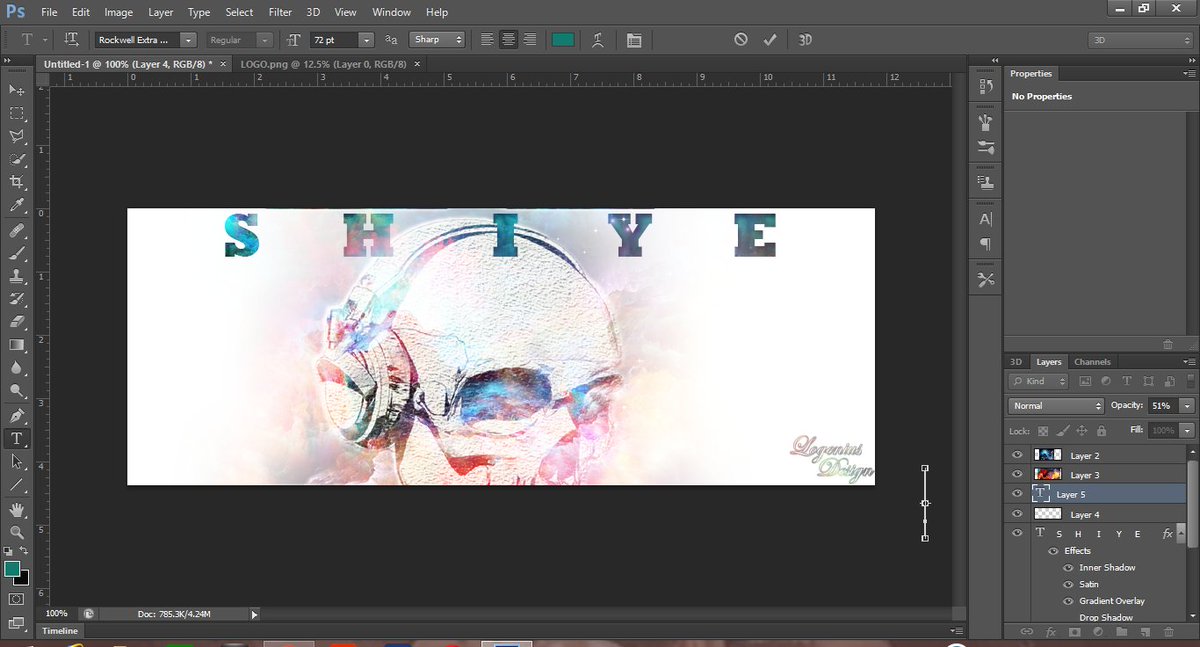
Task: Select the Polygonal Lasso tool
Action: coord(17,137)
